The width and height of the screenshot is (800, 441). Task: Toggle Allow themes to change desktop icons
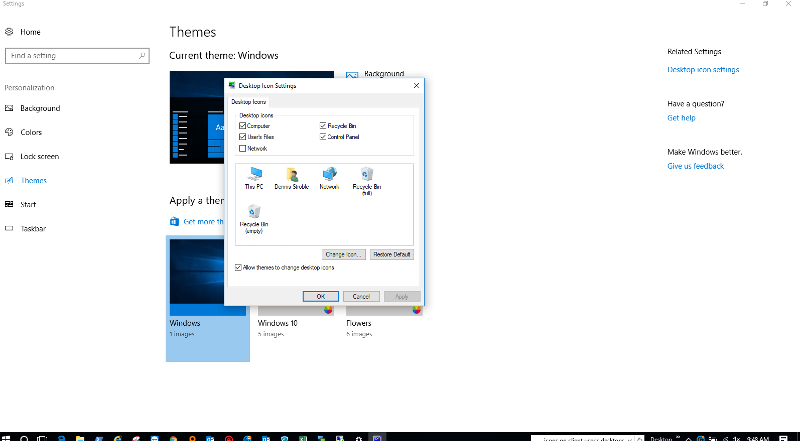tap(238, 267)
